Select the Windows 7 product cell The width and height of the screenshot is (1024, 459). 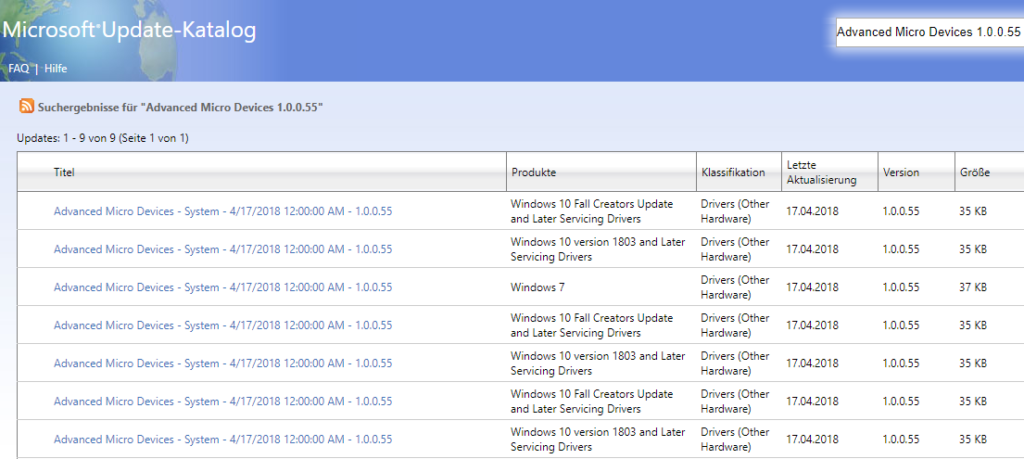(537, 287)
